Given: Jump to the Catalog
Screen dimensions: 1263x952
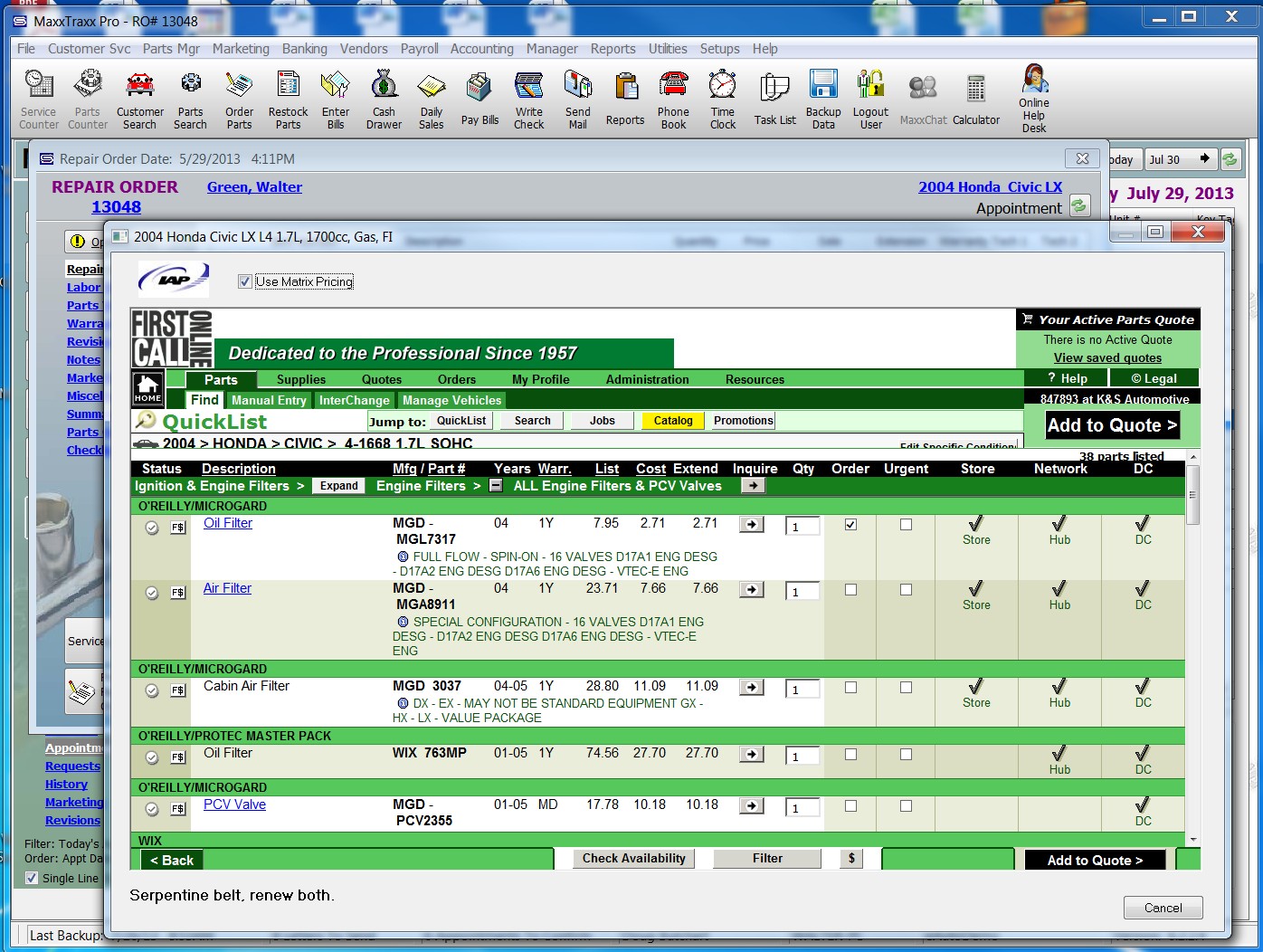Looking at the screenshot, I should point(673,421).
